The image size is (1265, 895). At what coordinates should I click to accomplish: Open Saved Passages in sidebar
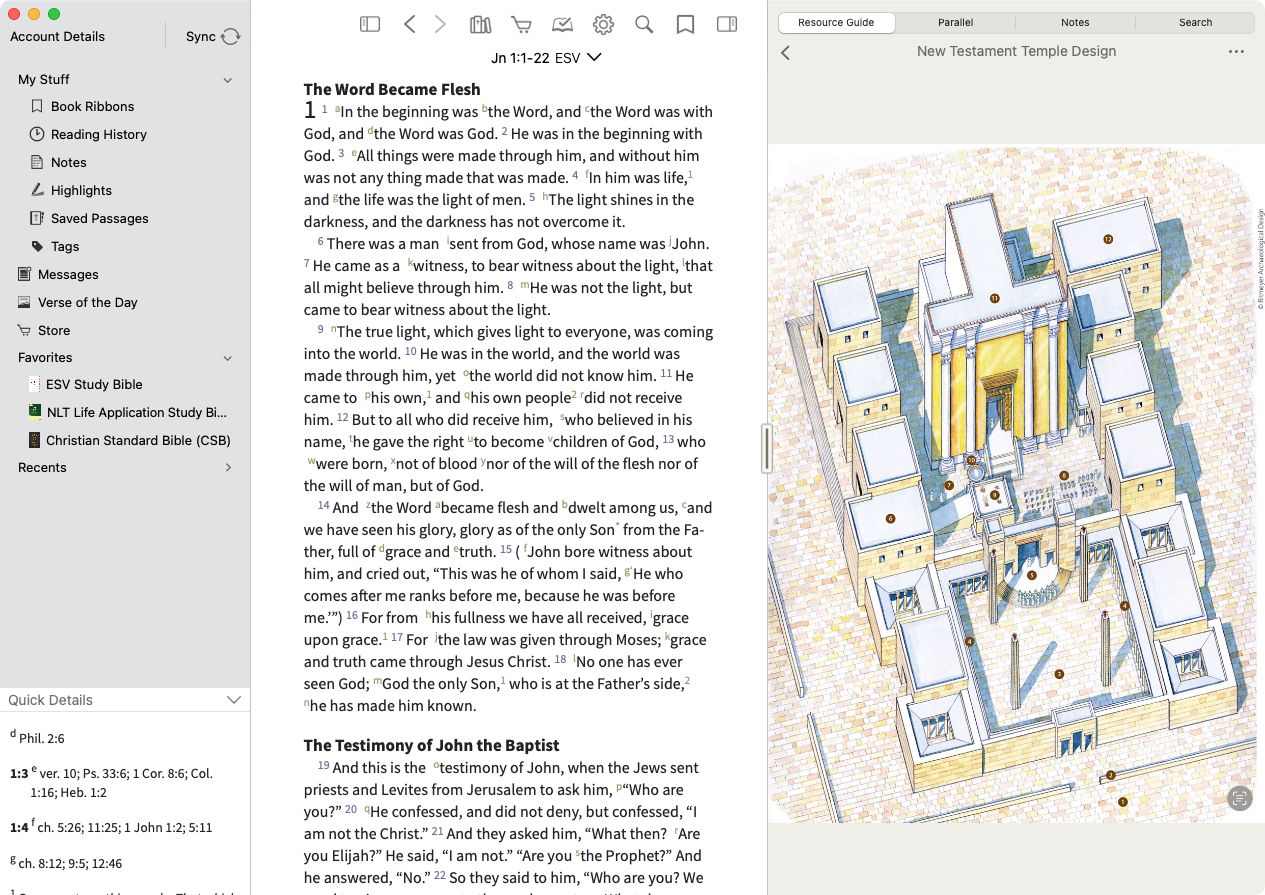(x=99, y=218)
